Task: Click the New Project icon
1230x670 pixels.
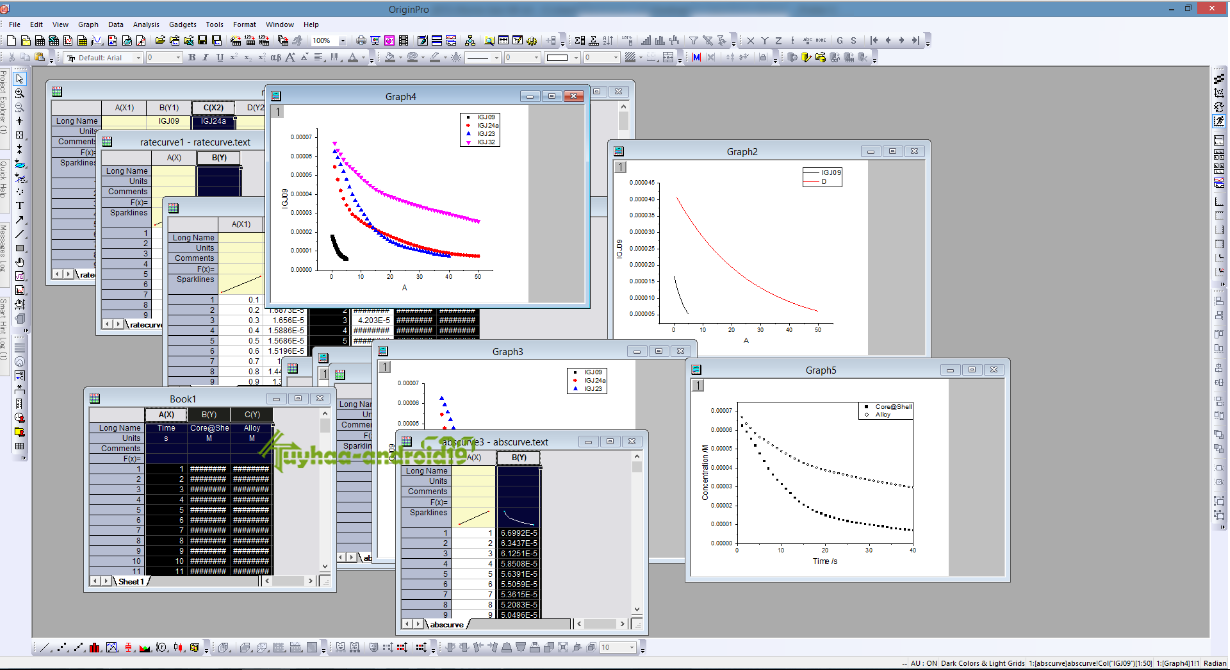Action: (10, 40)
